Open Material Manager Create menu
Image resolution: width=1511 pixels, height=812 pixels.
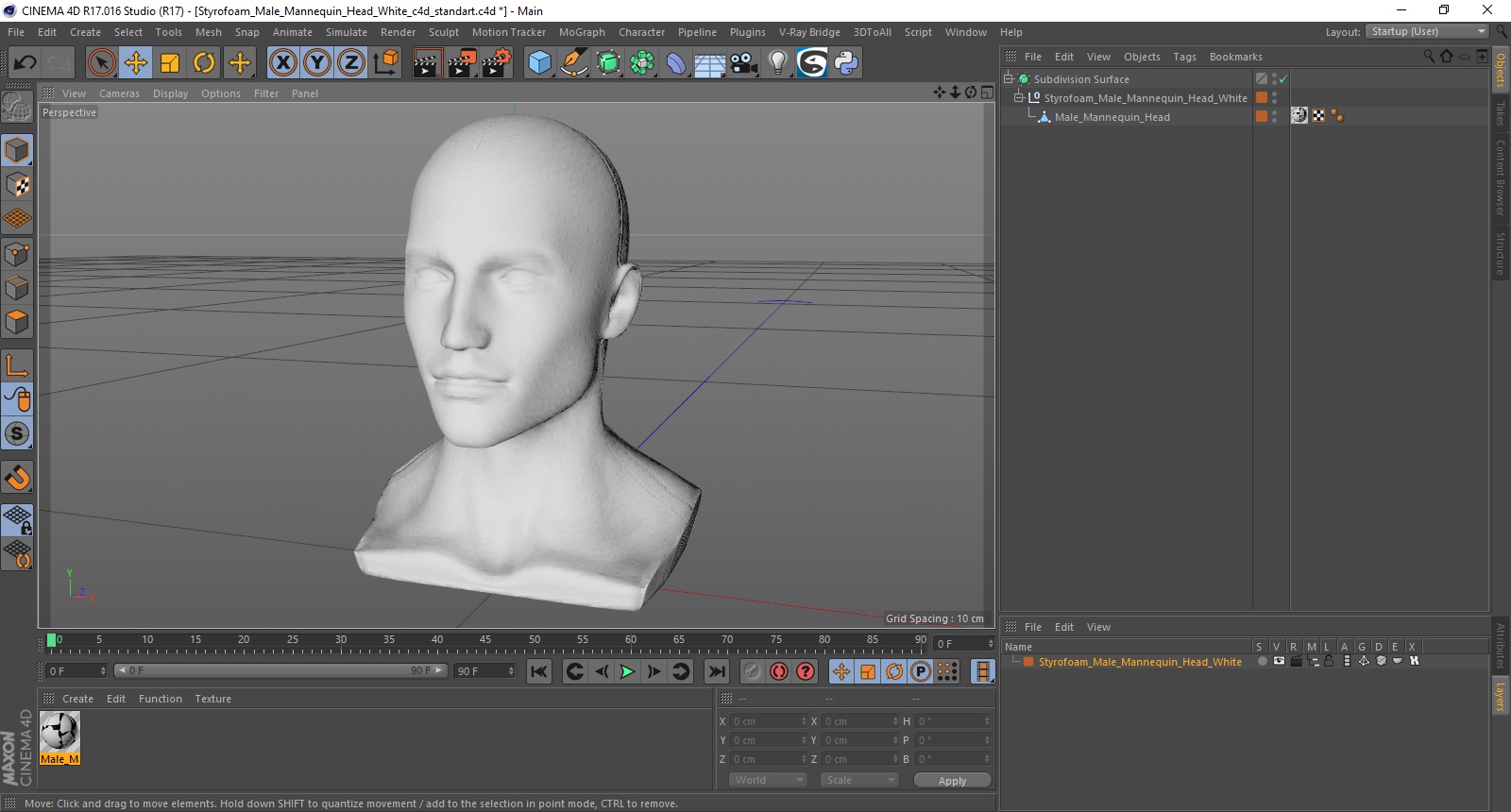coord(77,699)
